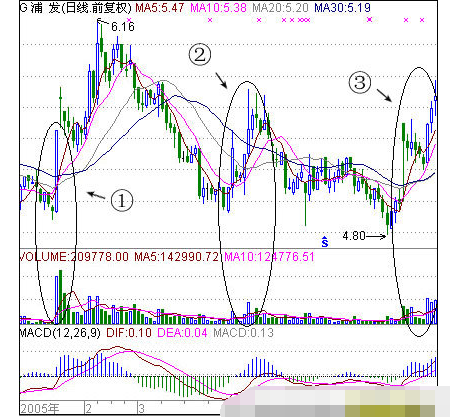Click the VOLUME:209778.00 label
The image size is (457, 417).
74,257
